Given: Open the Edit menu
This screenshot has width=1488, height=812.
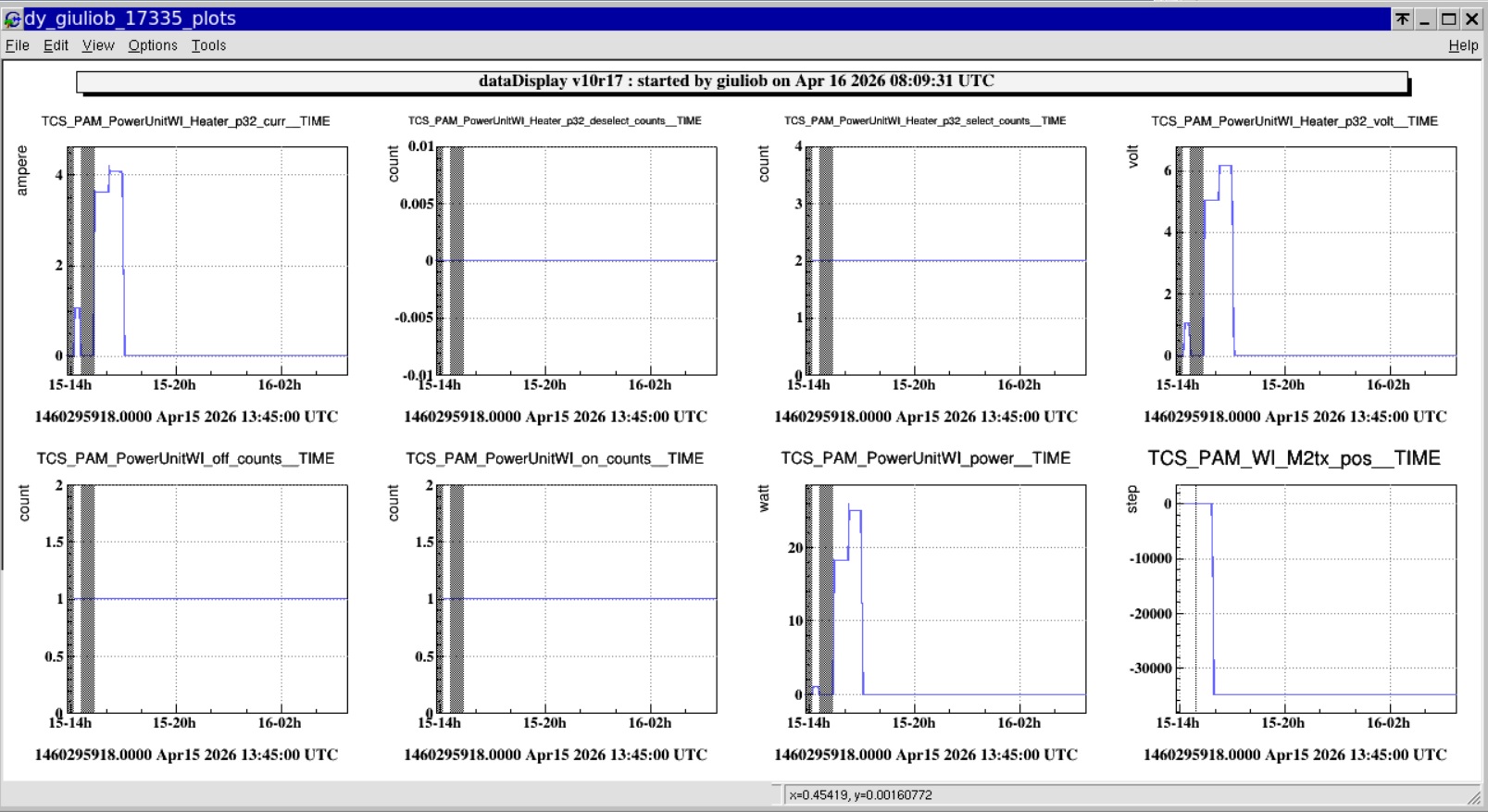Looking at the screenshot, I should [56, 45].
